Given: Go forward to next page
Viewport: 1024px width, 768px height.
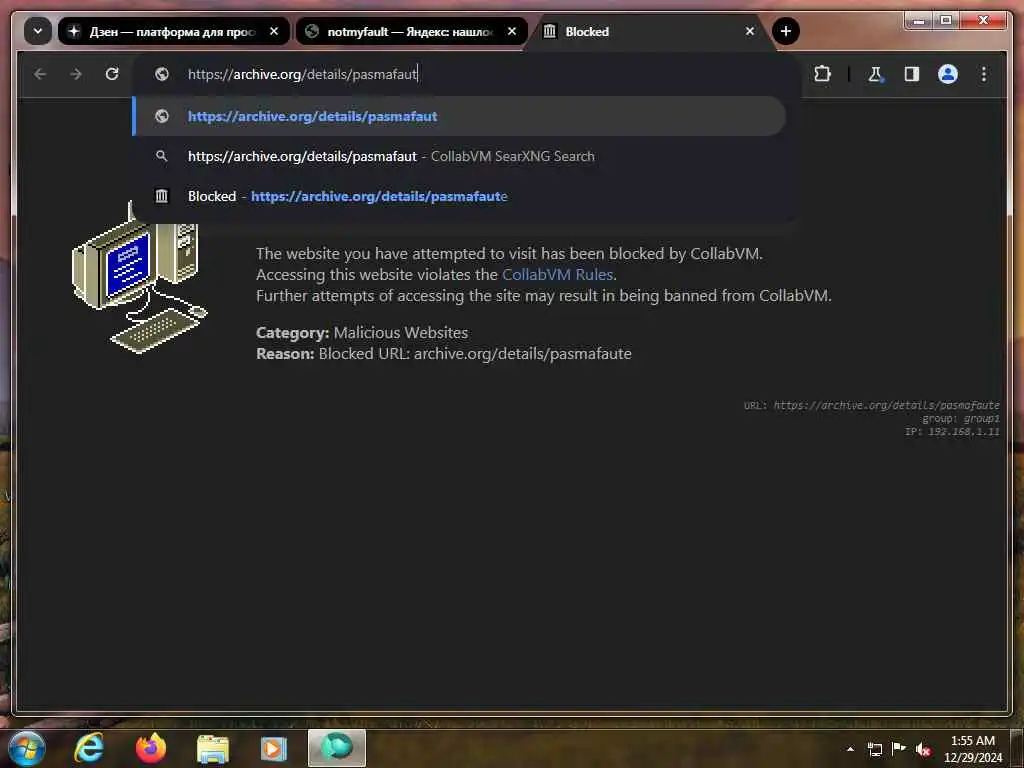Looking at the screenshot, I should 76,74.
